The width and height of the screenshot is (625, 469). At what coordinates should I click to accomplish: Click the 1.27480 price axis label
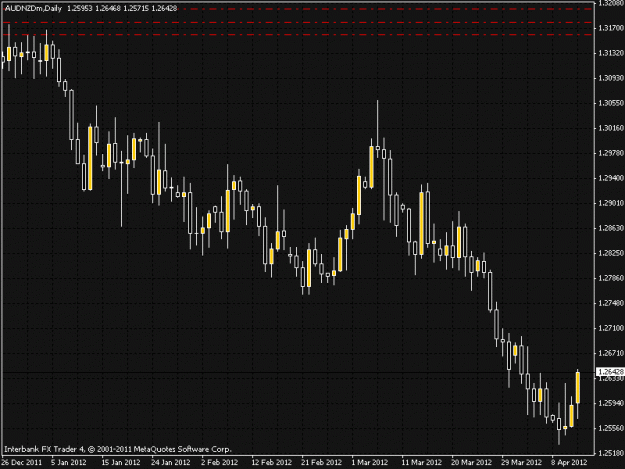(611, 303)
